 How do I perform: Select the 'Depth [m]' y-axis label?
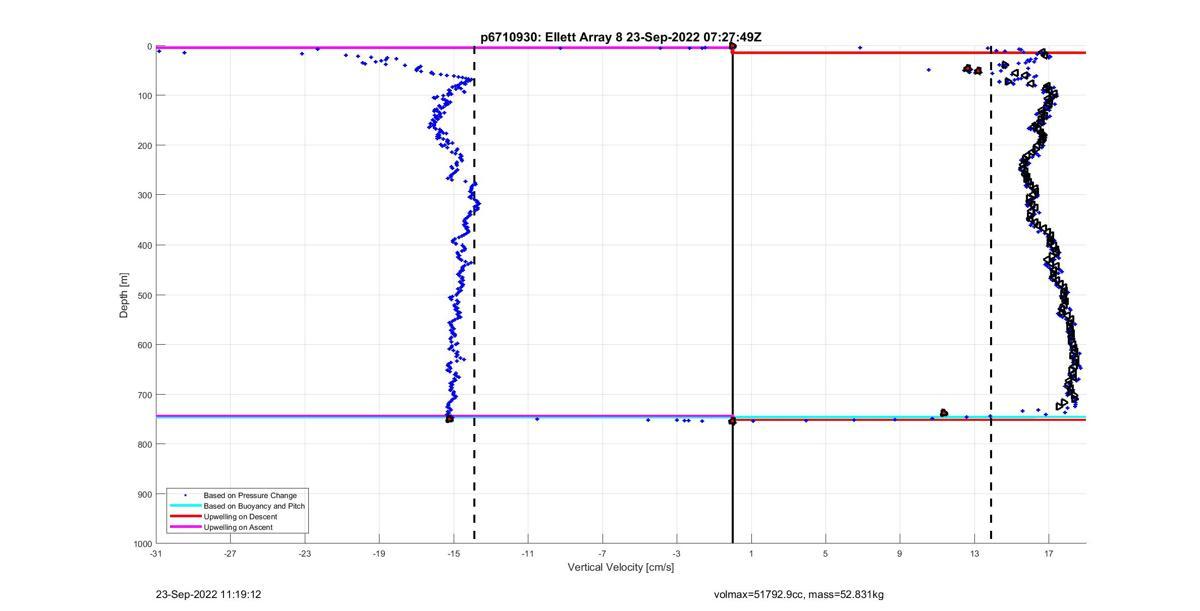click(x=125, y=295)
